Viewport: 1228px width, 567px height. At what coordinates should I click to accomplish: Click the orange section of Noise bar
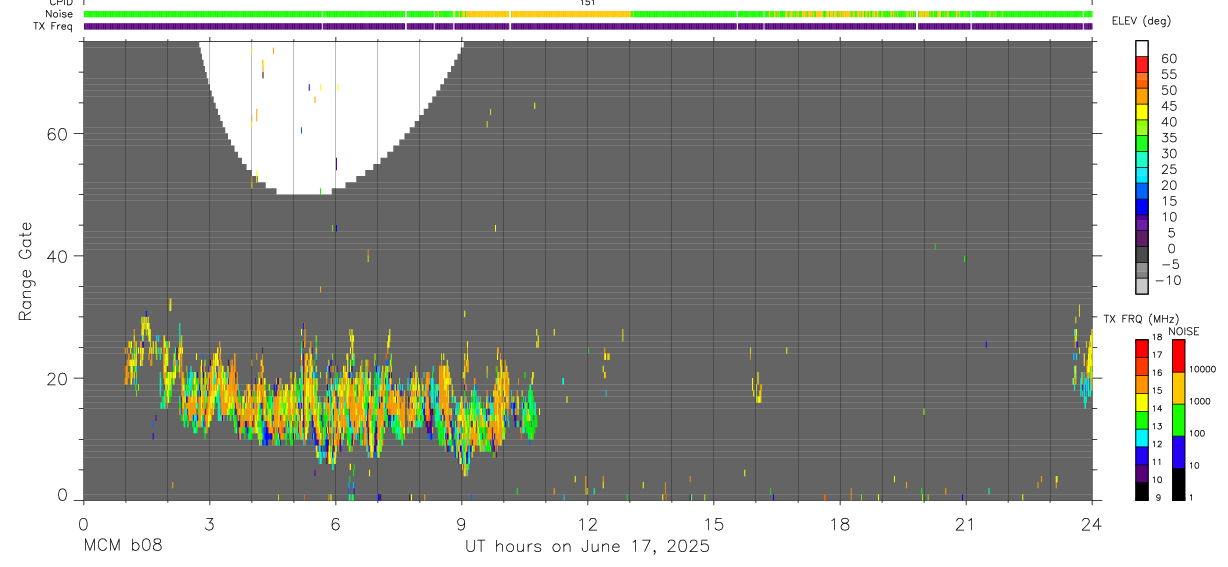(545, 14)
